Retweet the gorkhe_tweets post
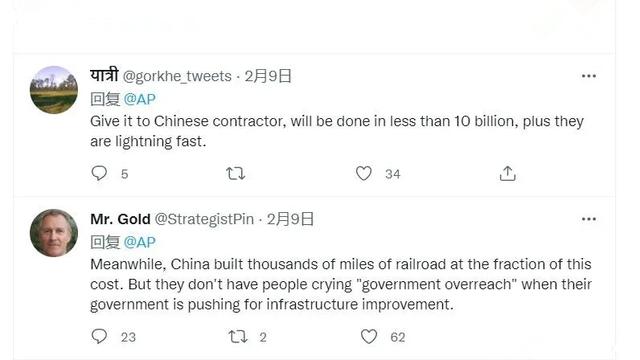The height and width of the screenshot is (360, 640). (x=236, y=173)
